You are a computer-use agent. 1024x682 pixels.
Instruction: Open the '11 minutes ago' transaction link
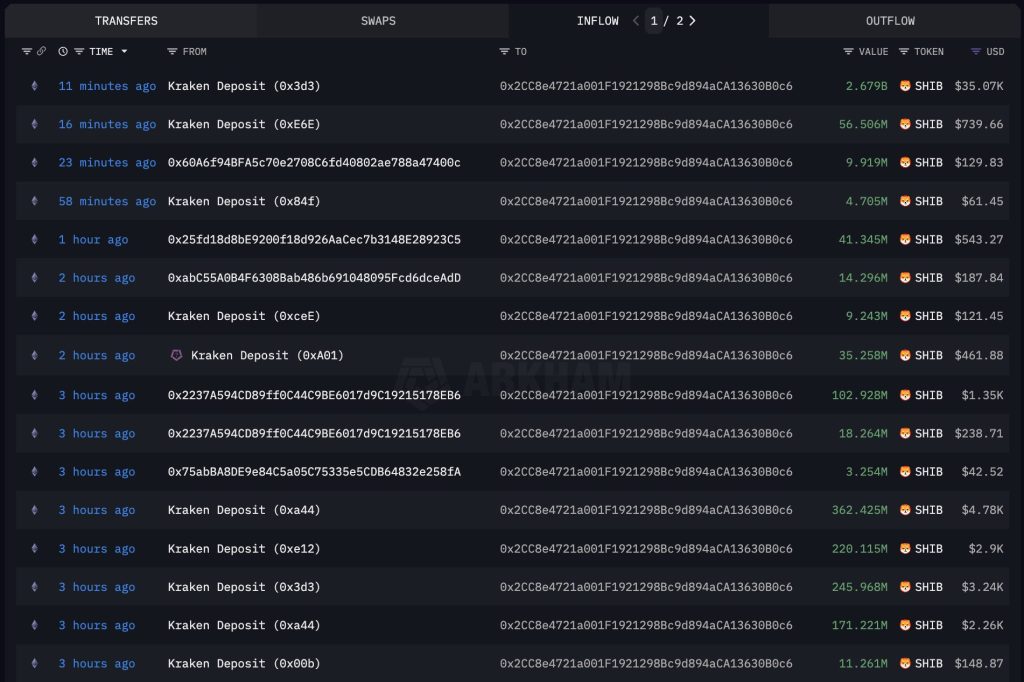tap(107, 86)
